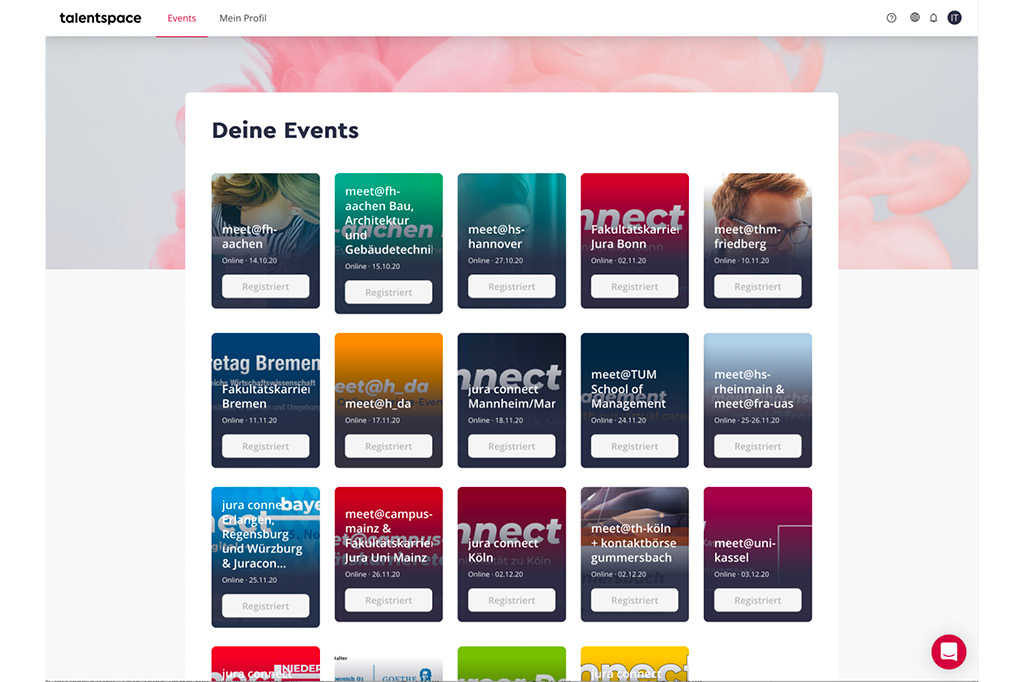Click Registriert on meet@TUM School of Management card

[634, 446]
